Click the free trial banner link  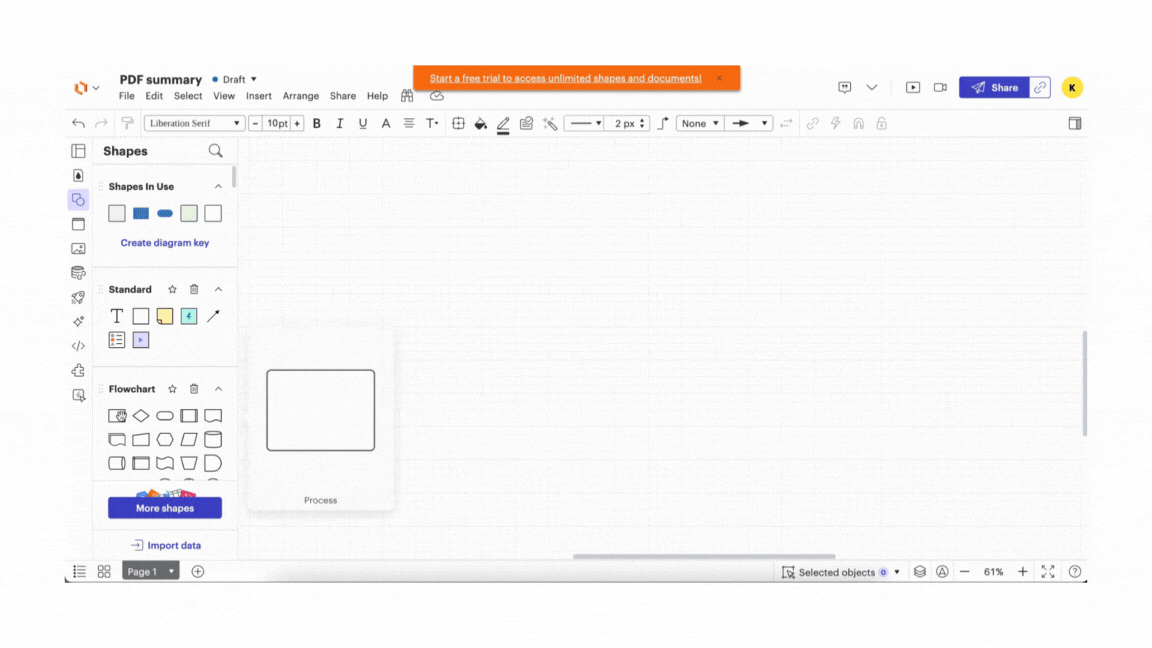click(566, 78)
